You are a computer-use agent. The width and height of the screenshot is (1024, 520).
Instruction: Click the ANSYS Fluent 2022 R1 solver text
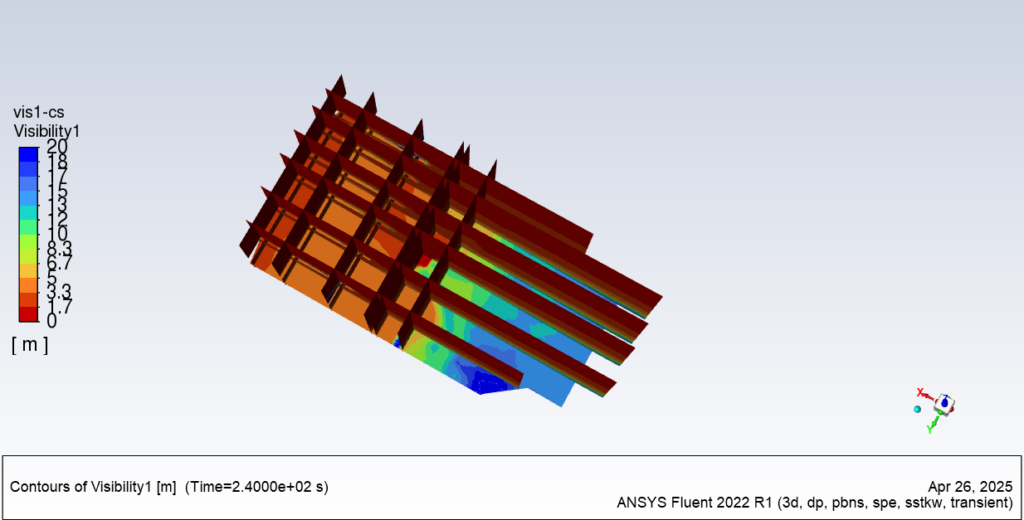(x=817, y=501)
